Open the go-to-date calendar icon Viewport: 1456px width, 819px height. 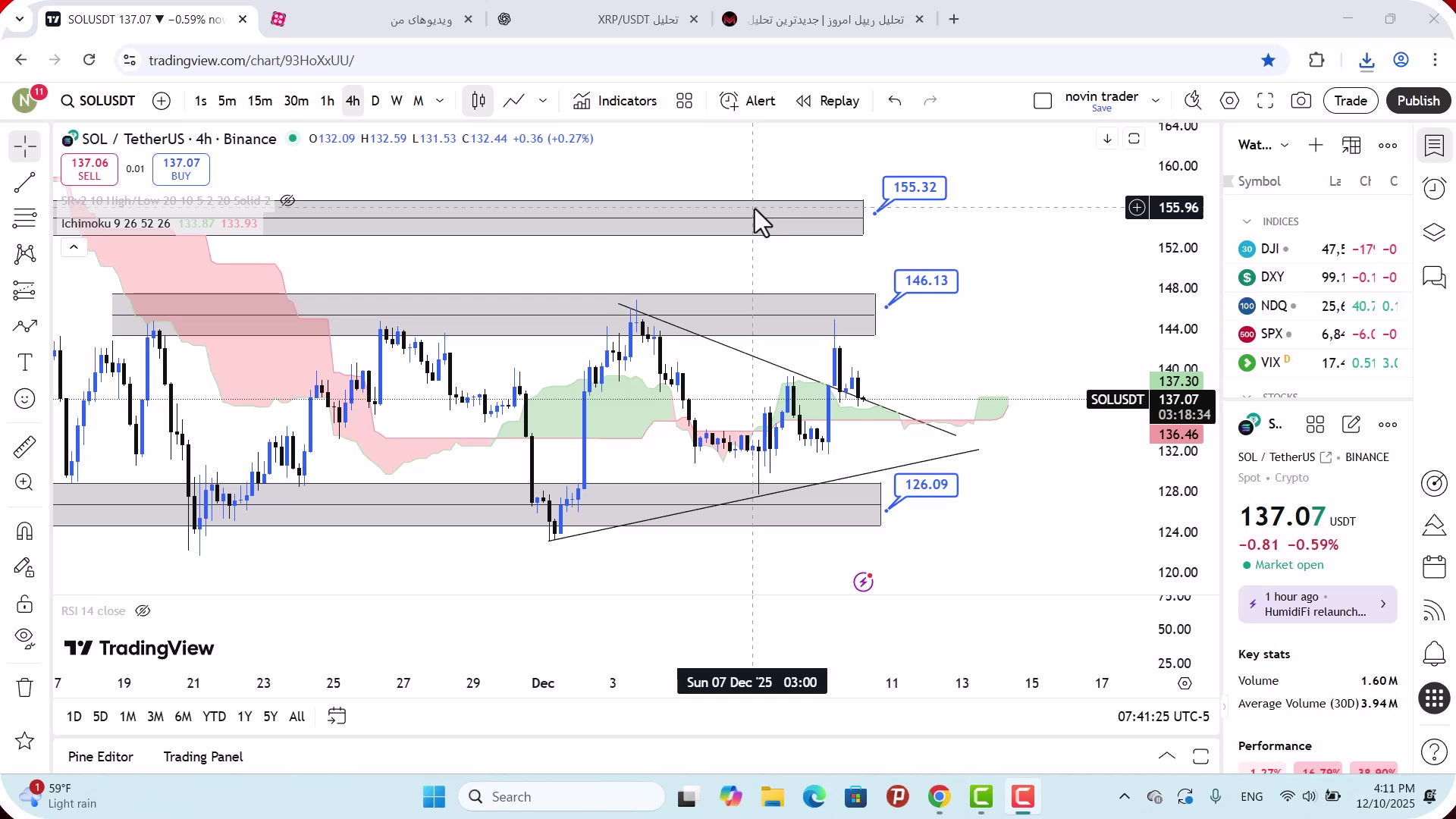click(337, 717)
